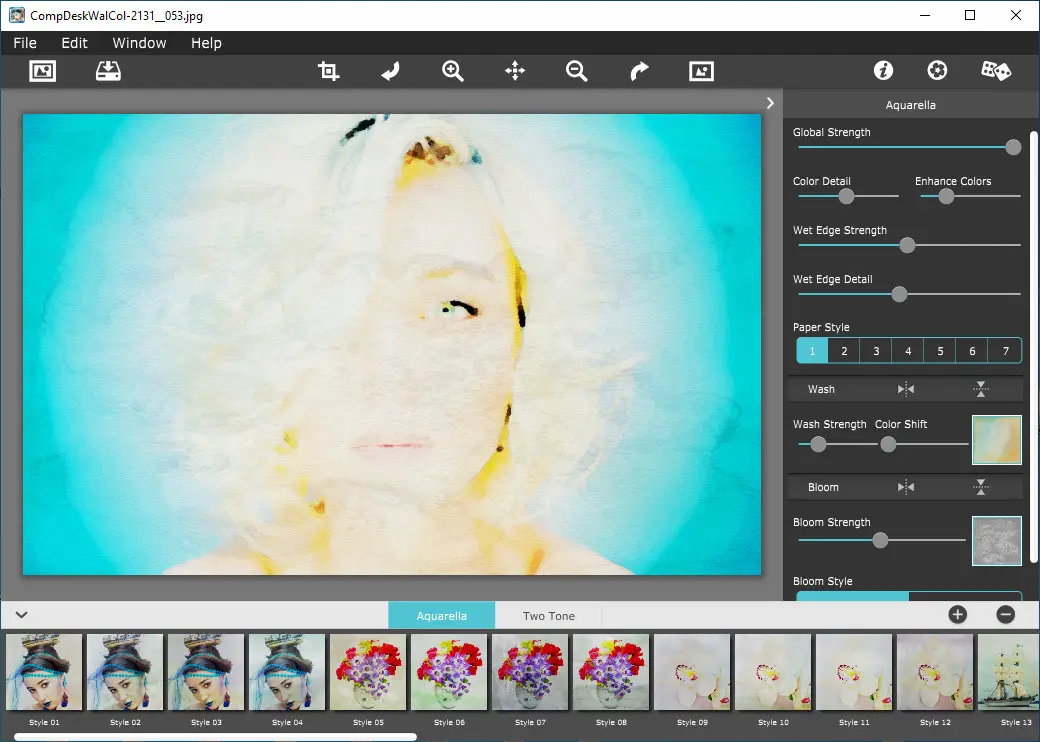Click the open image icon in toolbar
The image size is (1040, 742).
pyautogui.click(x=42, y=71)
